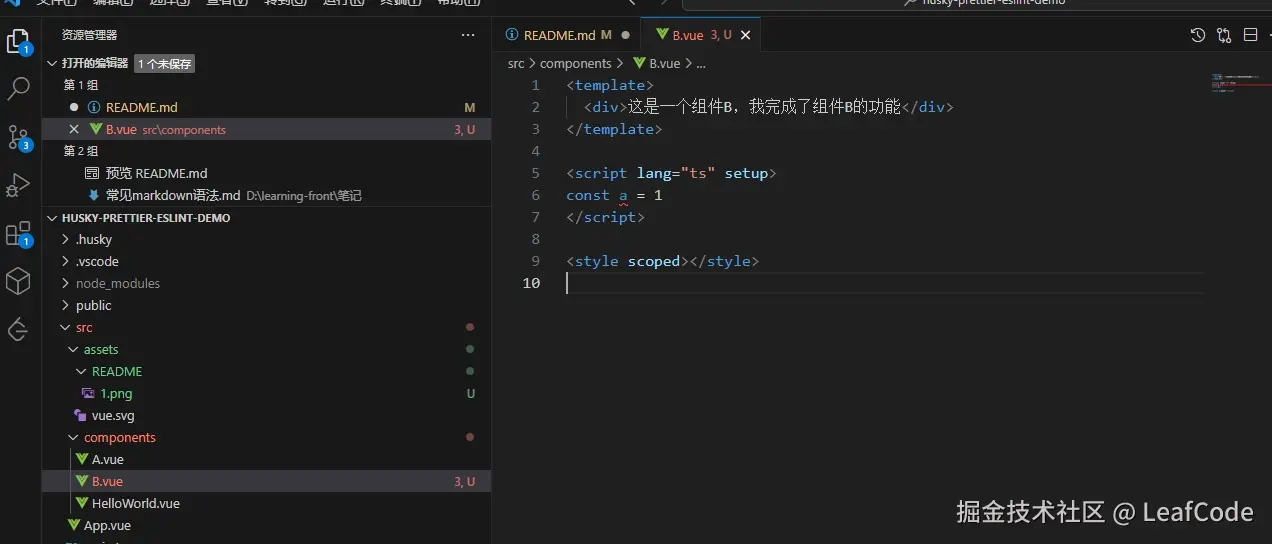Screen dimensions: 1272x544
Task: Open the Extensions view in activity bar
Action: (x=18, y=233)
